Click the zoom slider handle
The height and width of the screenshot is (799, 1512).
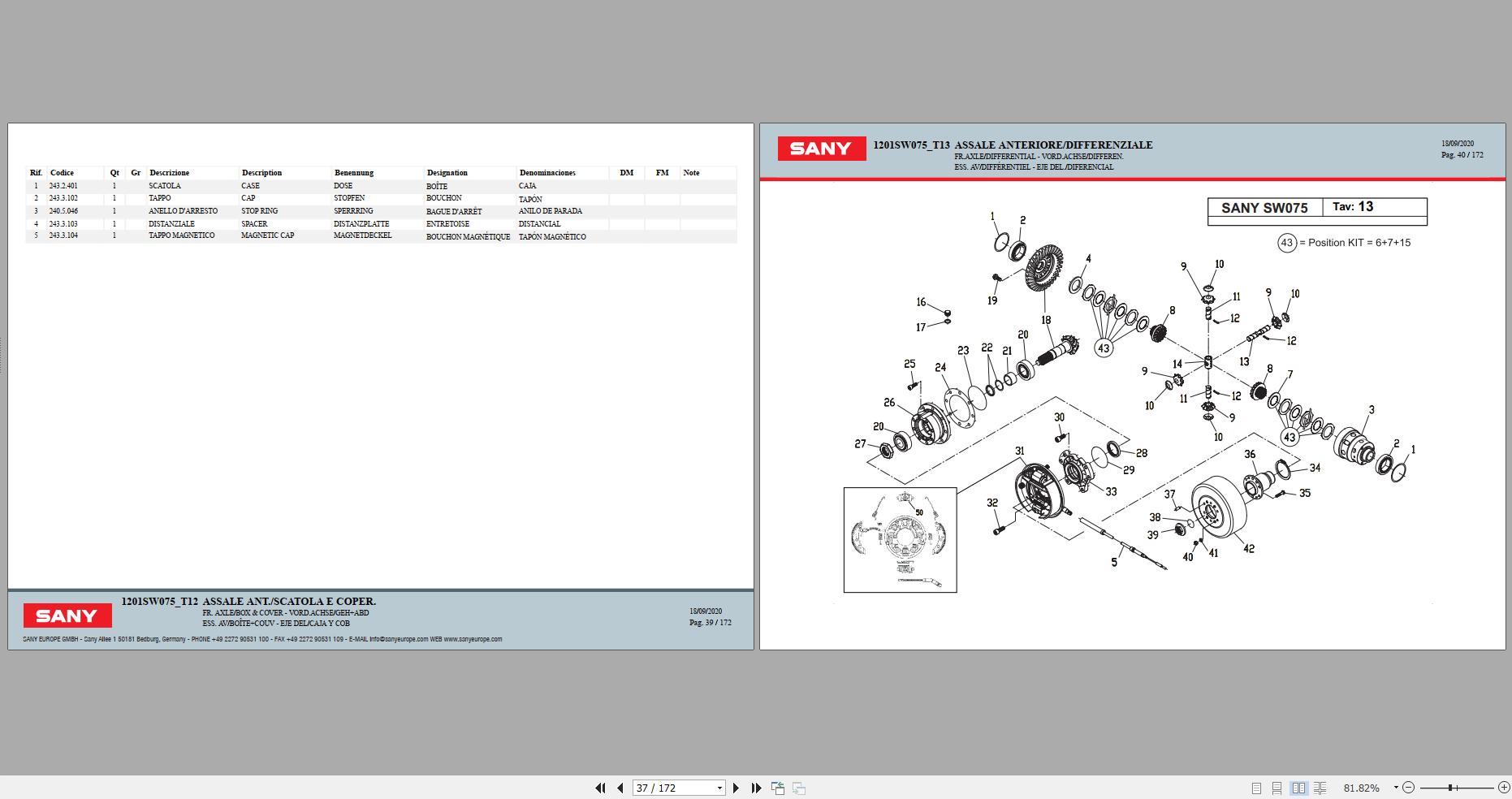click(1450, 788)
